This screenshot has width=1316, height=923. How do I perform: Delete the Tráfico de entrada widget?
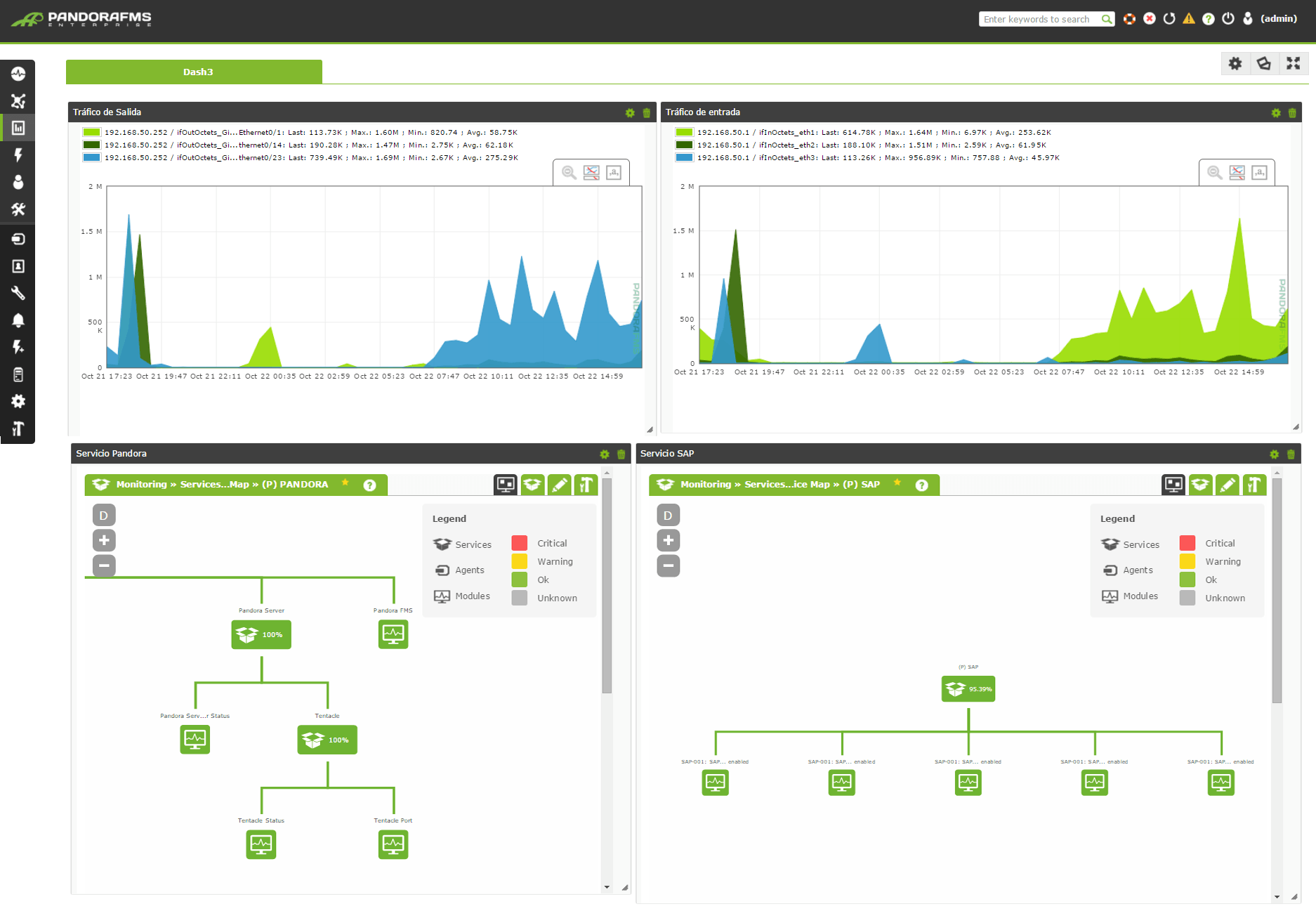[x=1293, y=112]
